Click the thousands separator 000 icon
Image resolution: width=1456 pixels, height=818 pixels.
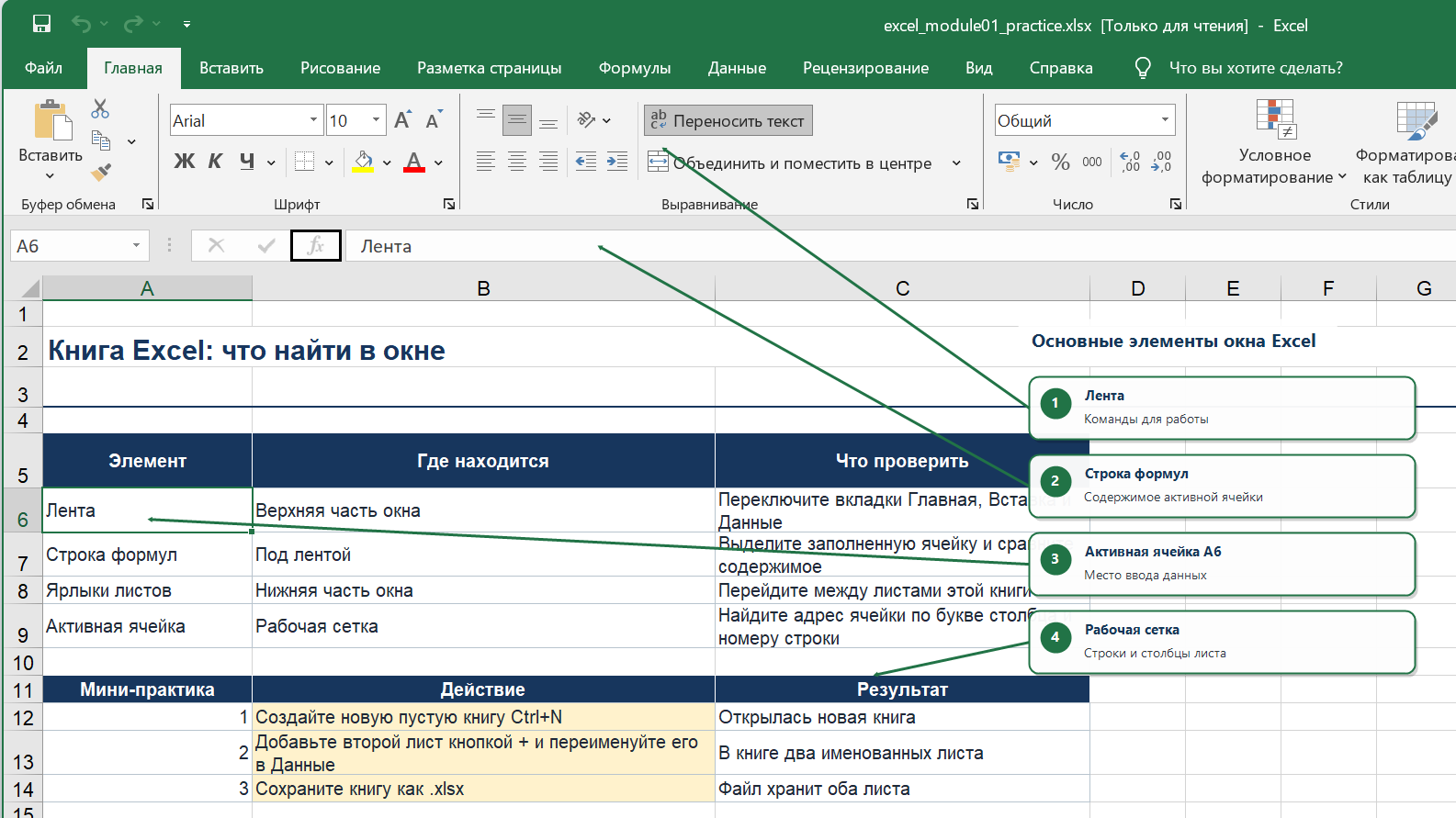(1092, 162)
